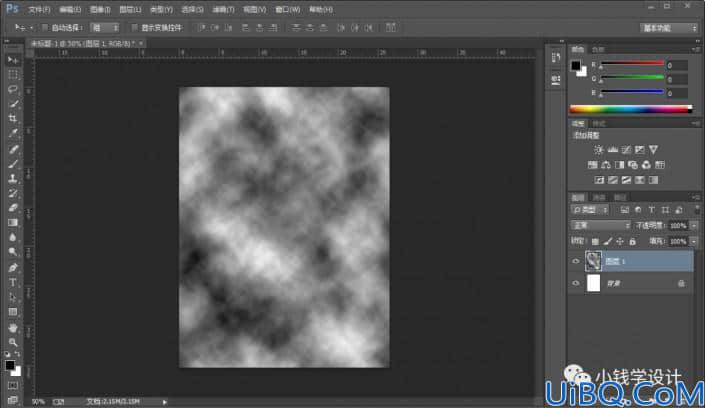The height and width of the screenshot is (408, 705).
Task: Select the Horizontal Type tool
Action: (x=13, y=283)
